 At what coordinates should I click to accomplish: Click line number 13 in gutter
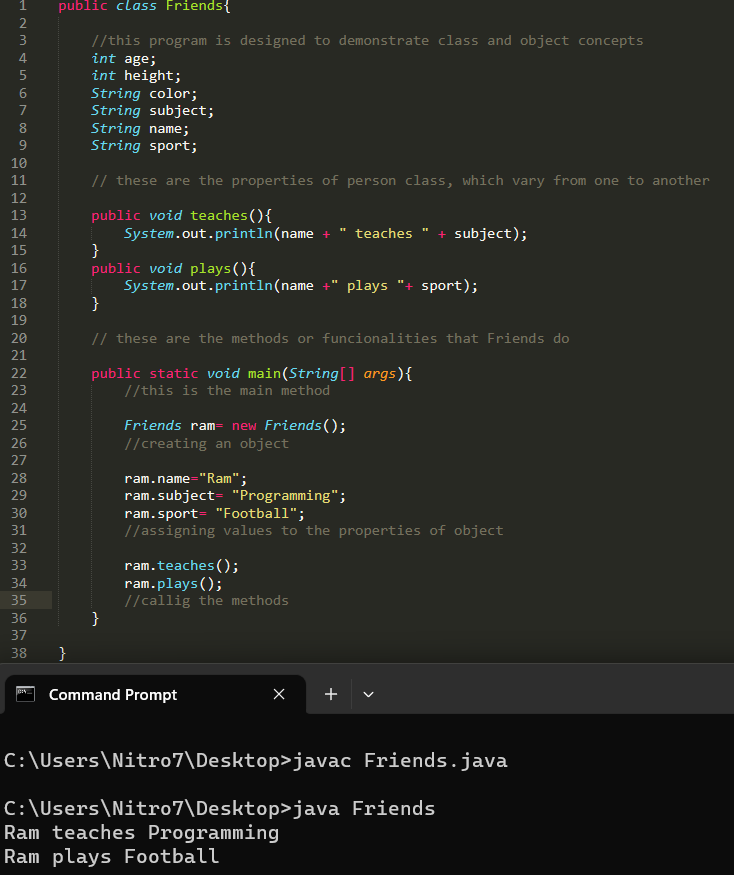pos(19,215)
